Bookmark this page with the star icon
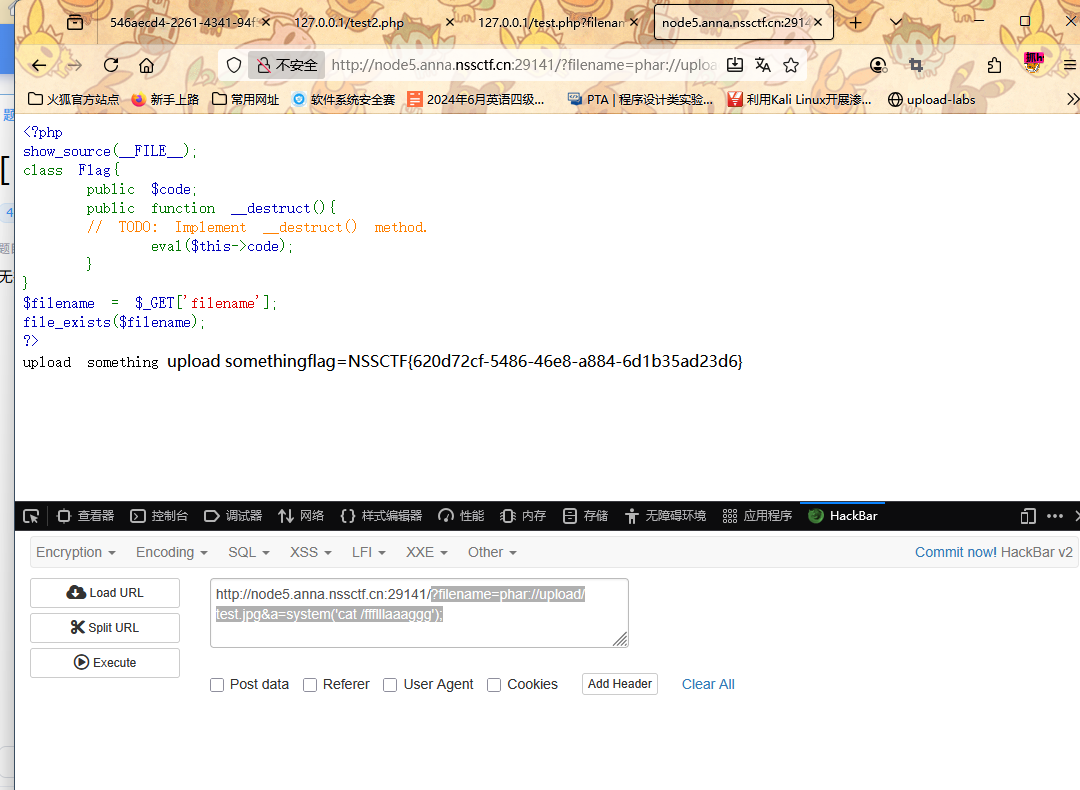Screen dimensions: 1080x790 tap(791, 65)
